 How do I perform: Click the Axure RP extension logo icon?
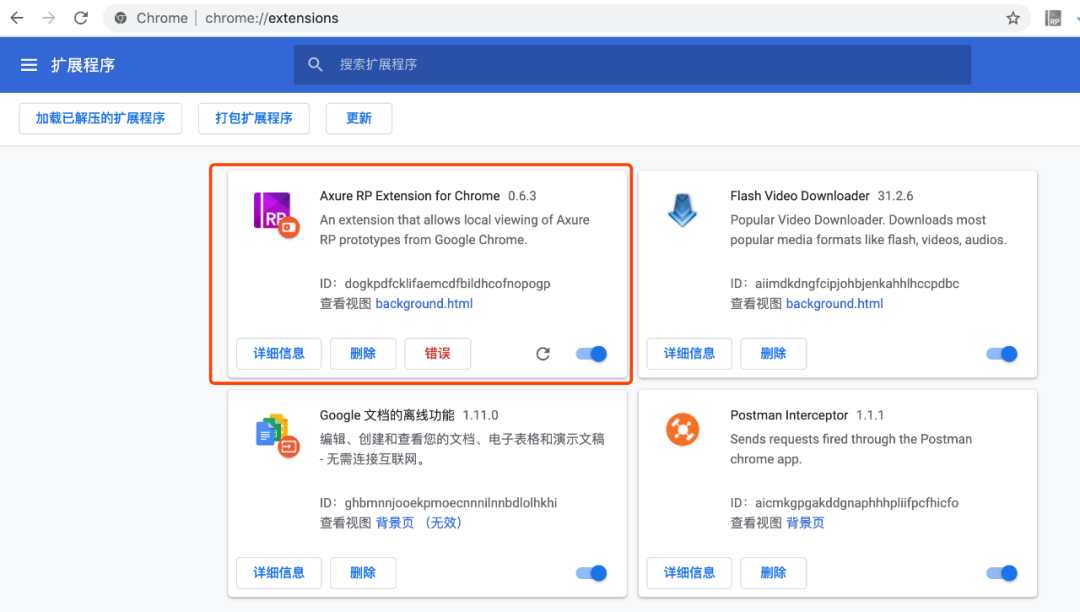click(276, 214)
